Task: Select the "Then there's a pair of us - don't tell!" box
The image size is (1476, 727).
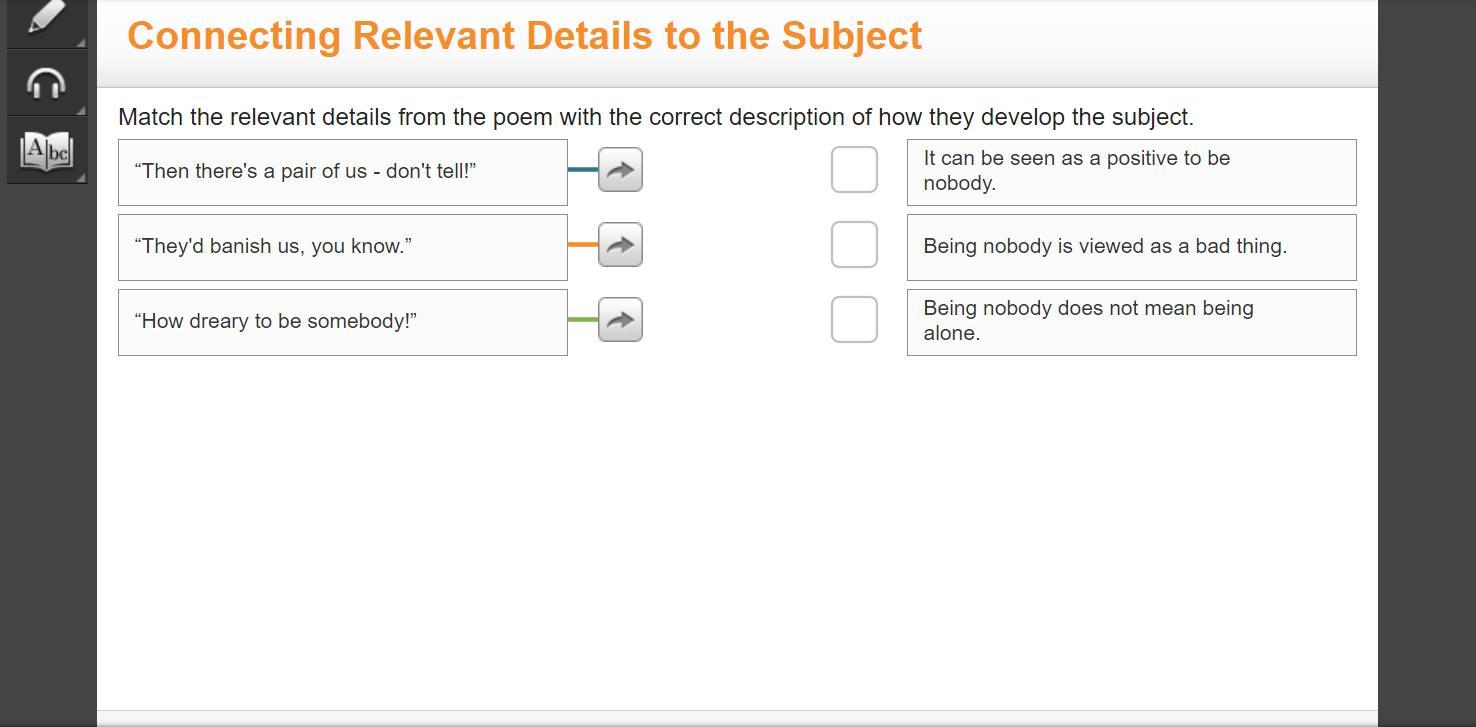Action: click(x=343, y=172)
